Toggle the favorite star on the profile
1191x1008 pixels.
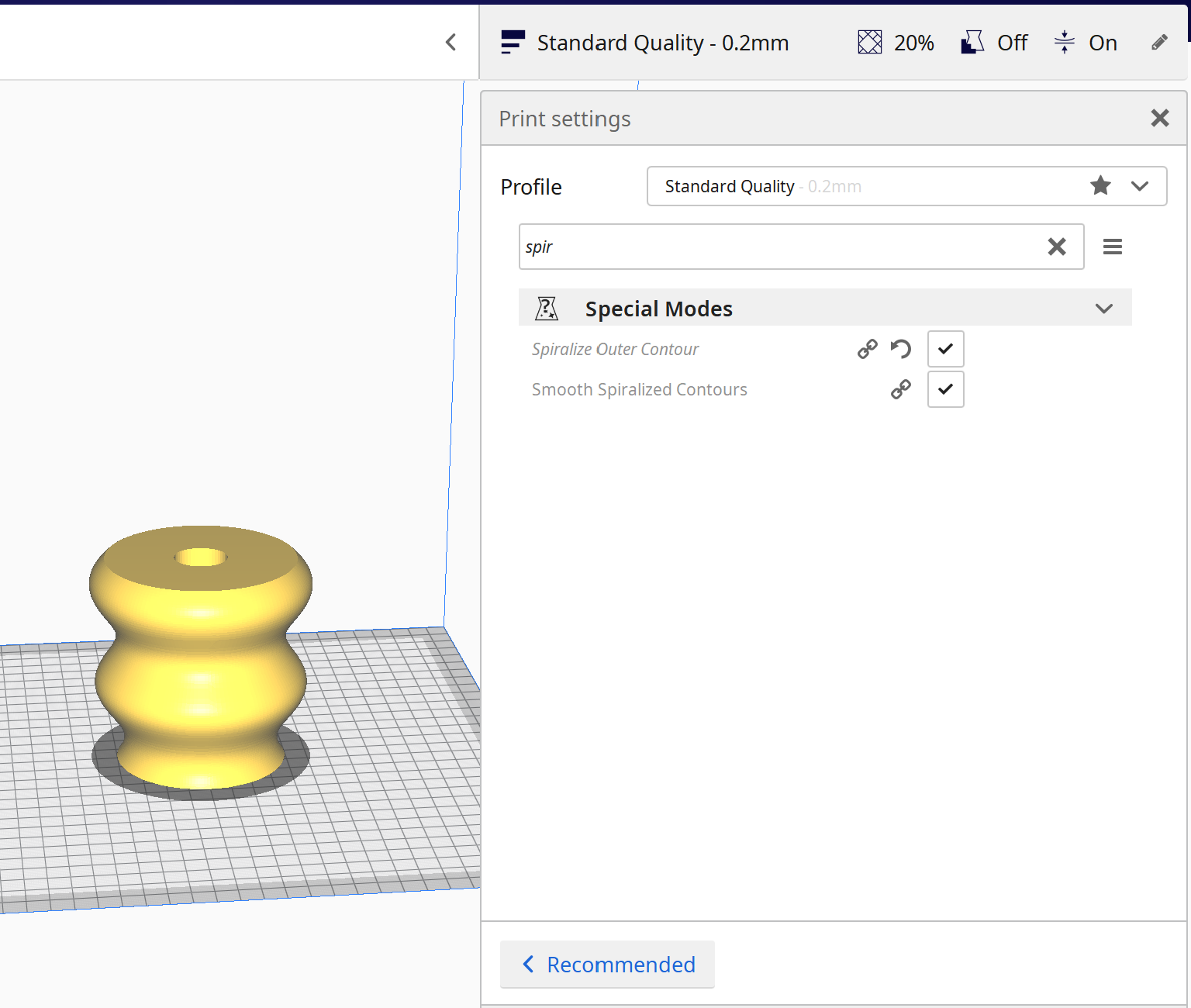[1100, 186]
